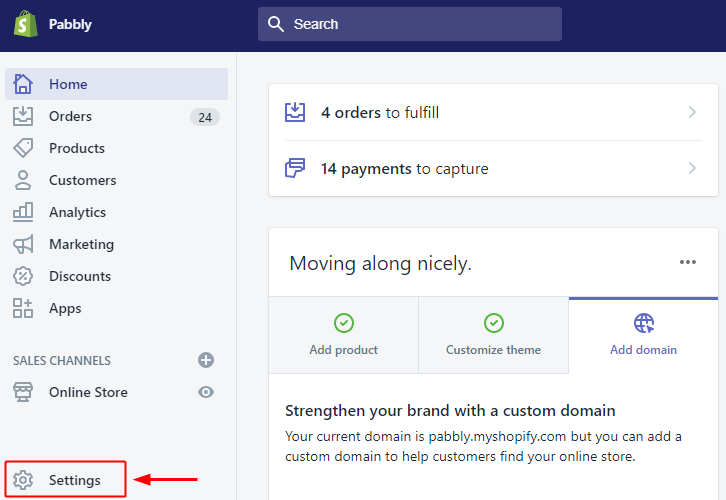Expand the 14 payments to capture chevron
726x500 pixels.
692,168
